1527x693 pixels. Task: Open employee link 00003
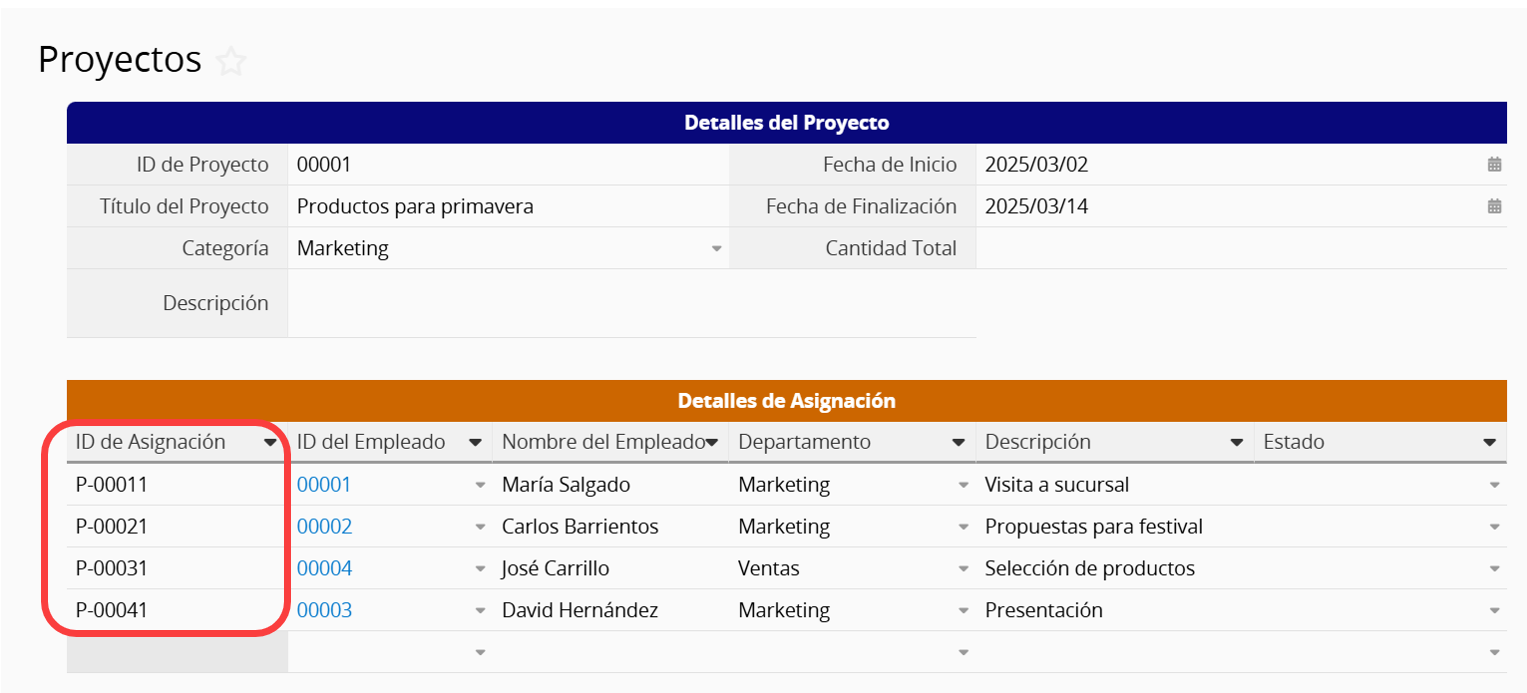point(324,610)
